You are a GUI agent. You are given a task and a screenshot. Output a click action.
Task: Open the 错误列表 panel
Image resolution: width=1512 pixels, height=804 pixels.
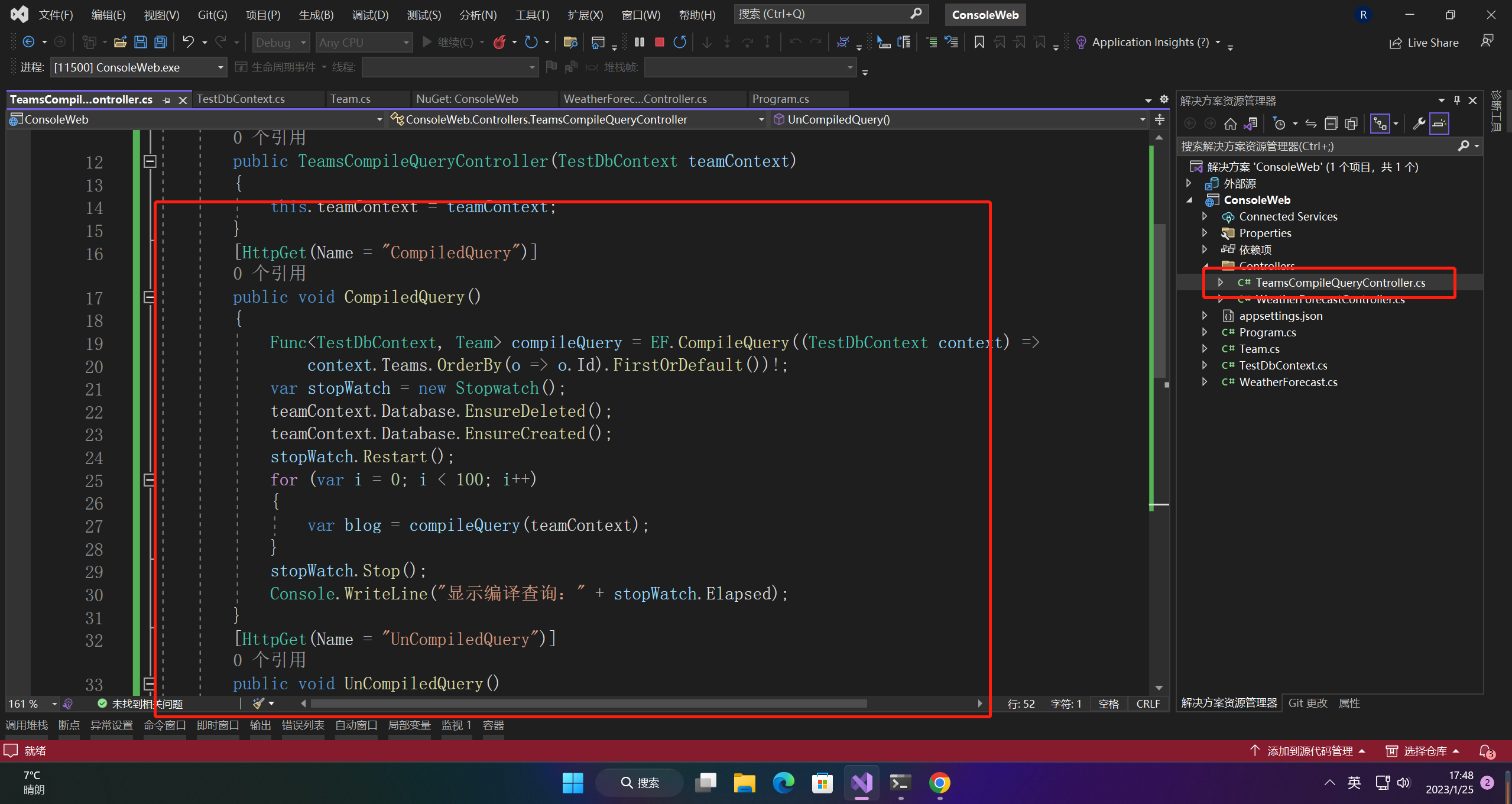point(303,725)
